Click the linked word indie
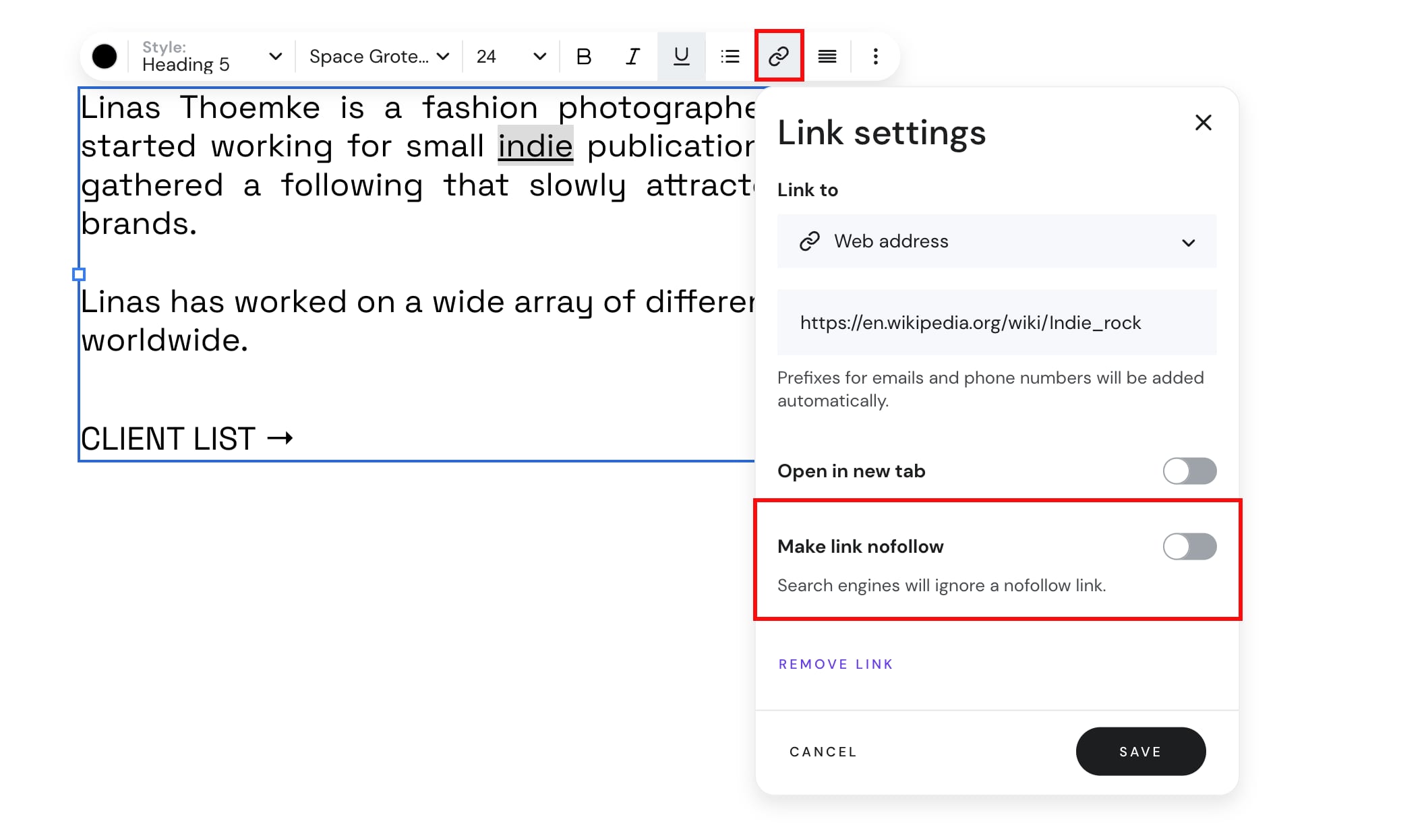This screenshot has width=1424, height=840. coord(535,146)
